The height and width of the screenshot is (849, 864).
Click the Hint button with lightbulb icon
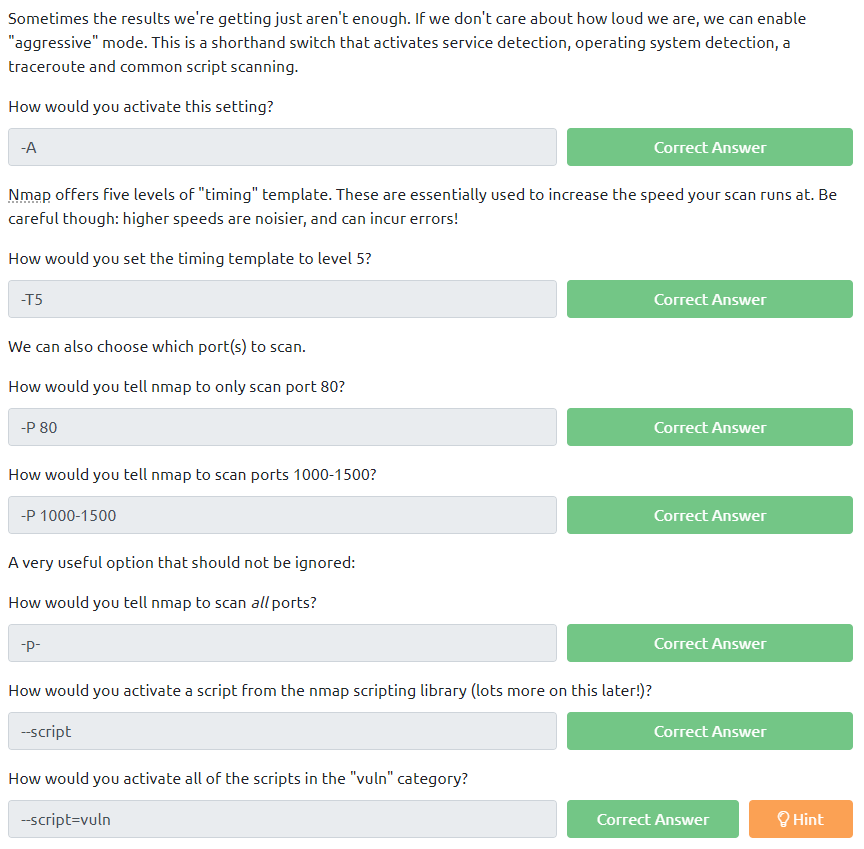tap(800, 819)
